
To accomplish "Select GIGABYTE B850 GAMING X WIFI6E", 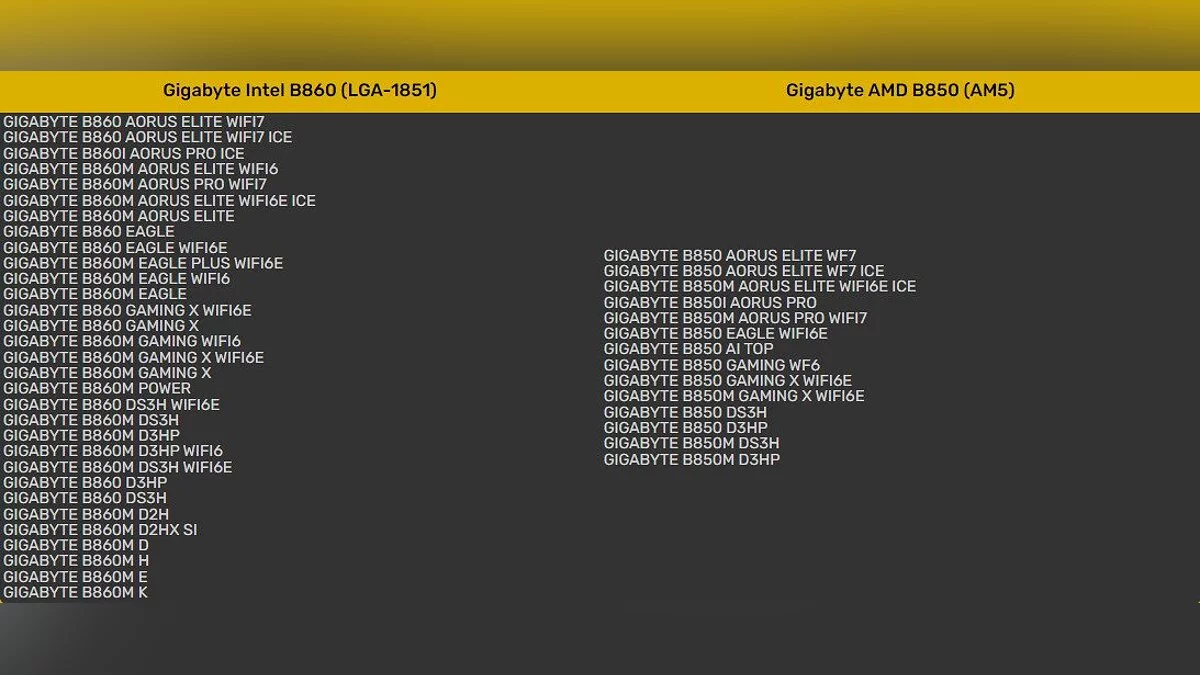I will click(x=728, y=380).
